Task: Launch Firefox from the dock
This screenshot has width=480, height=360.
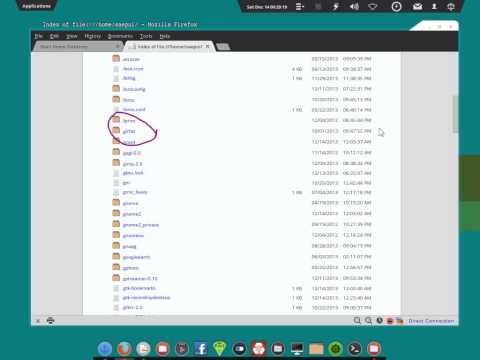Action: click(x=124, y=349)
